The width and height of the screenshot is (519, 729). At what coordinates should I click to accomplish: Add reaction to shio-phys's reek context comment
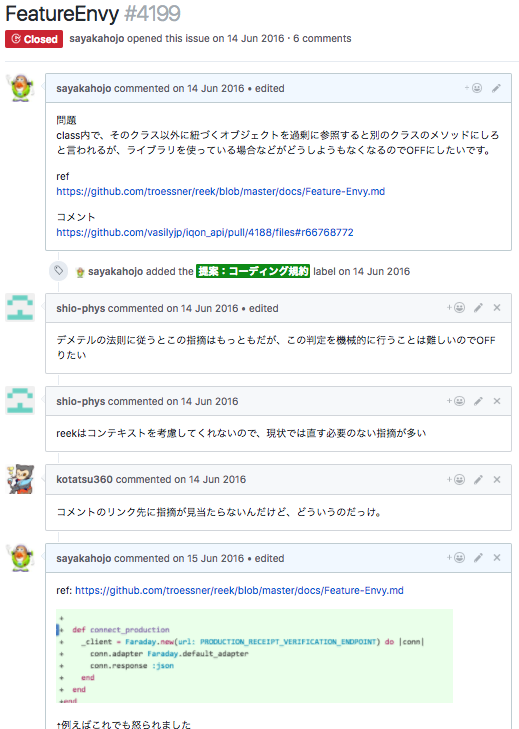coord(456,401)
